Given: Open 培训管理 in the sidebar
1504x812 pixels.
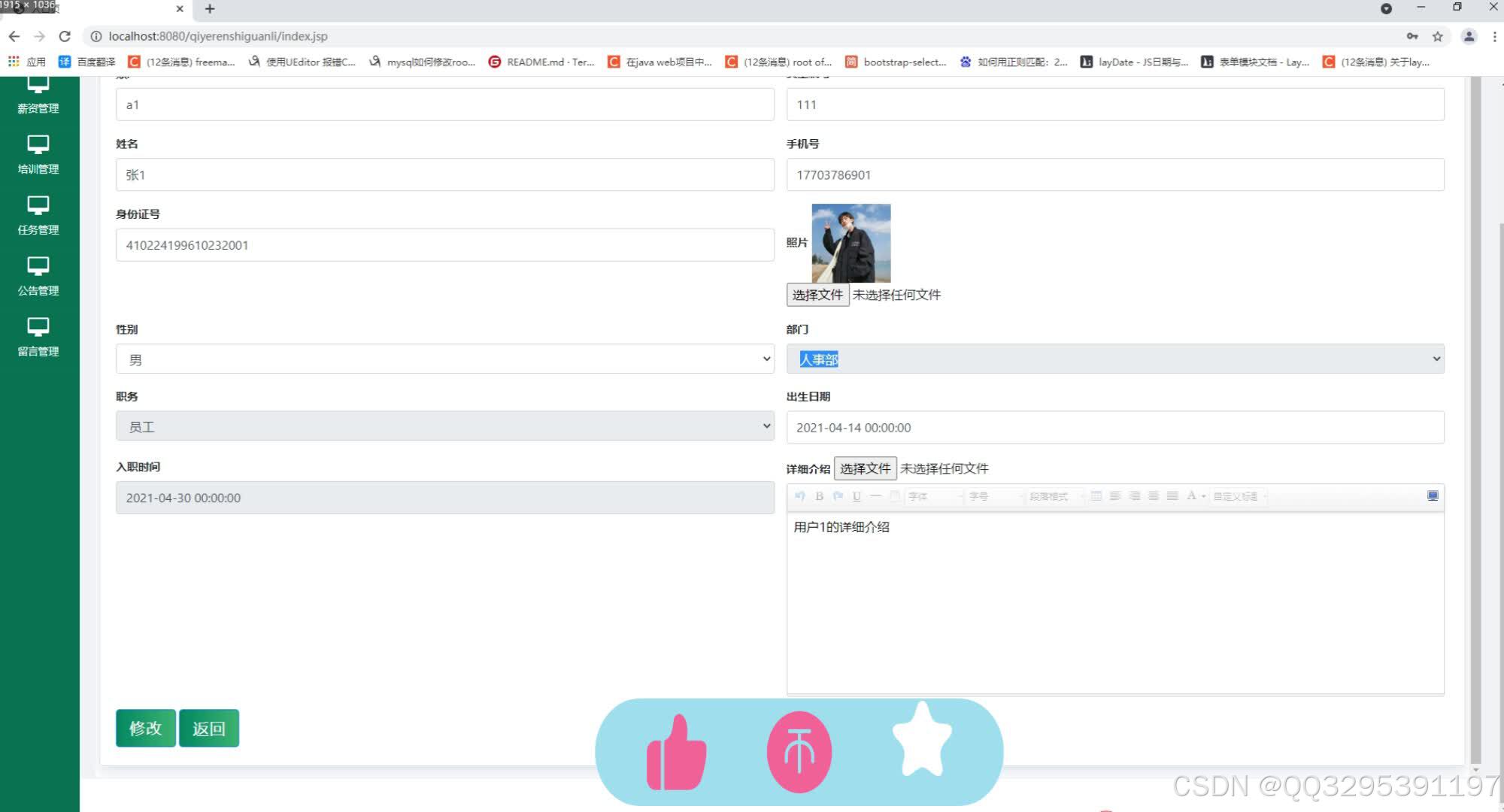Looking at the screenshot, I should pos(38,155).
